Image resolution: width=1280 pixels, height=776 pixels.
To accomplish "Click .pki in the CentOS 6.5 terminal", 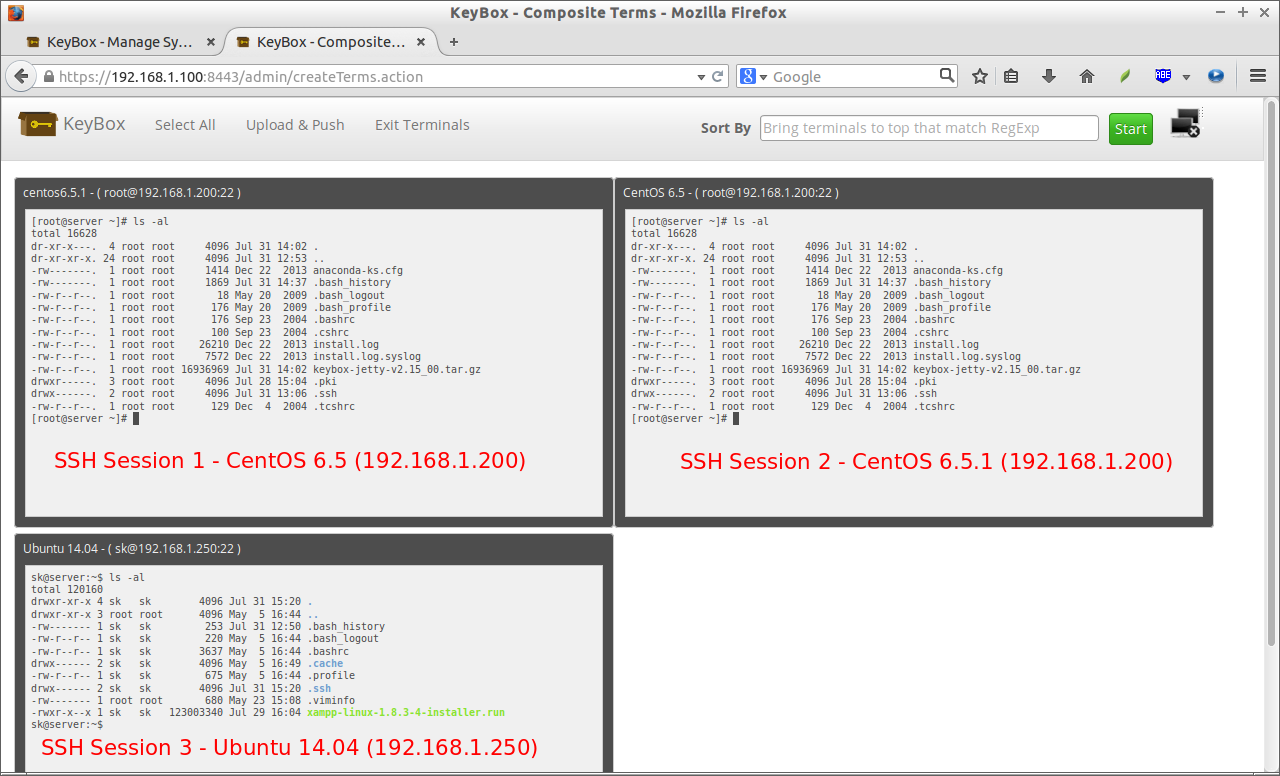I will tap(925, 381).
